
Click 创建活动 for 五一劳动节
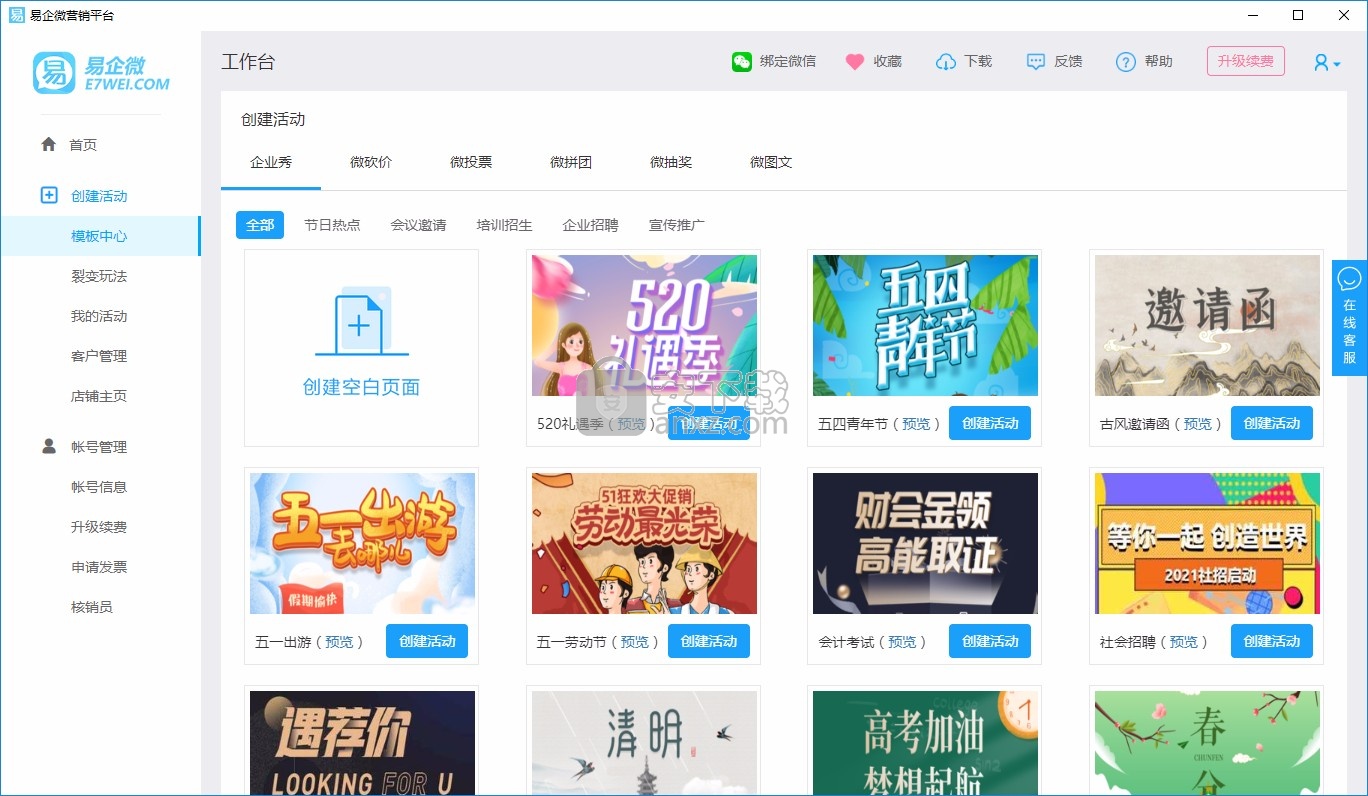pyautogui.click(x=709, y=641)
